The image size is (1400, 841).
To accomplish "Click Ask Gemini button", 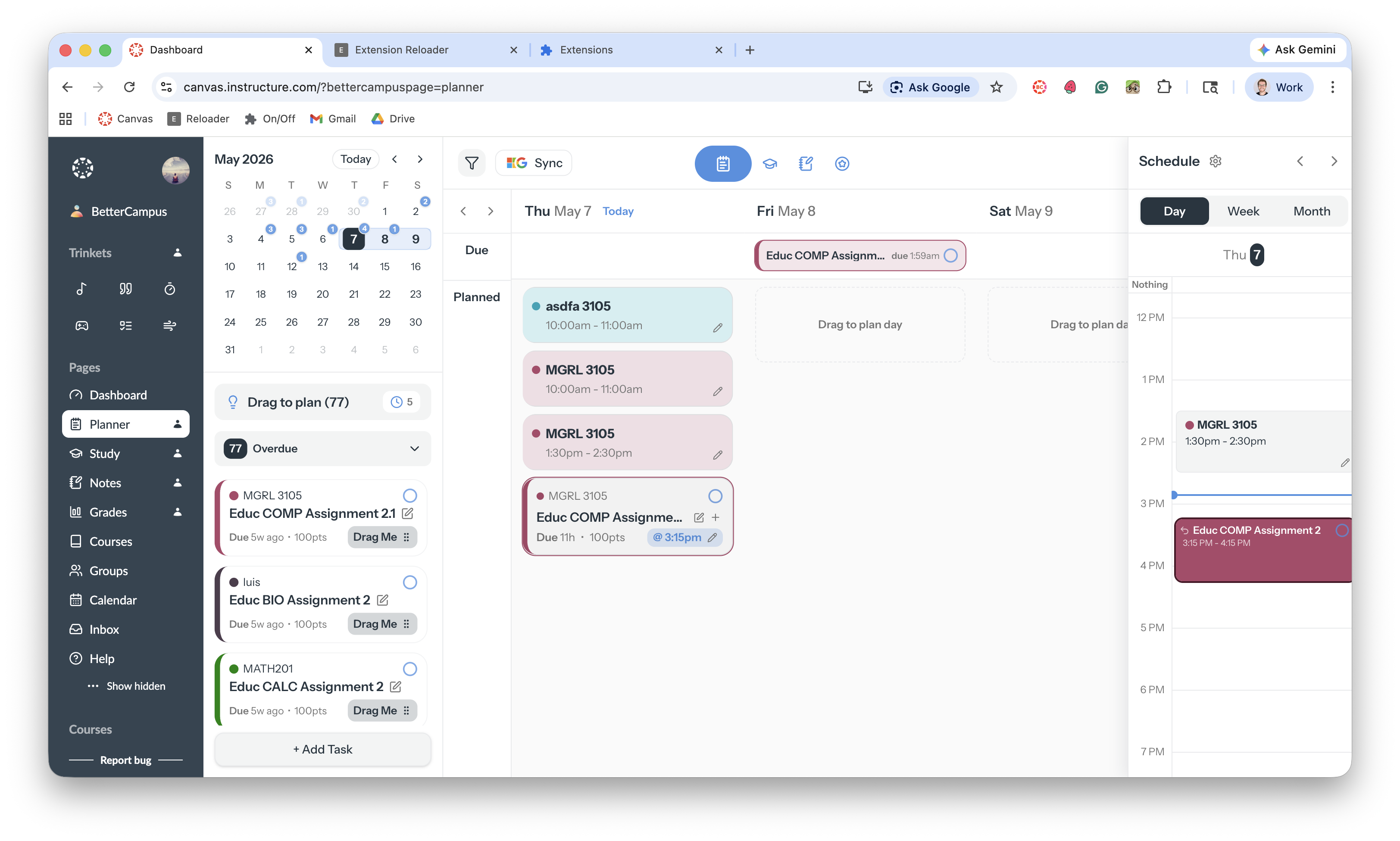I will [x=1297, y=50].
